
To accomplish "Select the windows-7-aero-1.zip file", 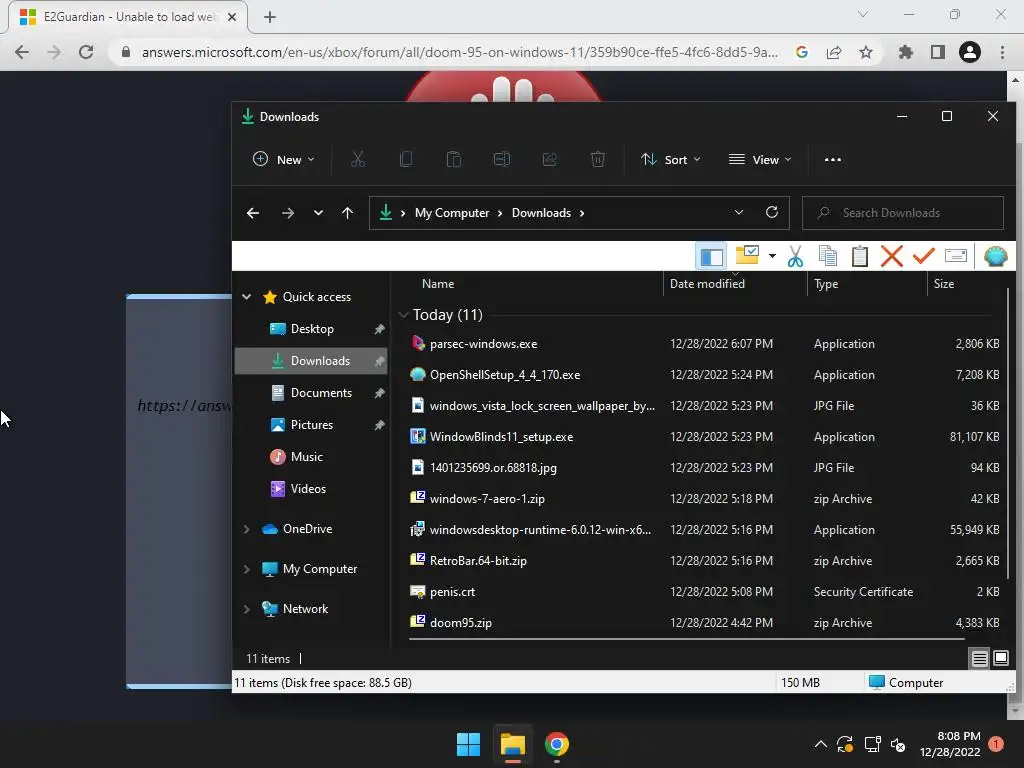I will (705, 499).
